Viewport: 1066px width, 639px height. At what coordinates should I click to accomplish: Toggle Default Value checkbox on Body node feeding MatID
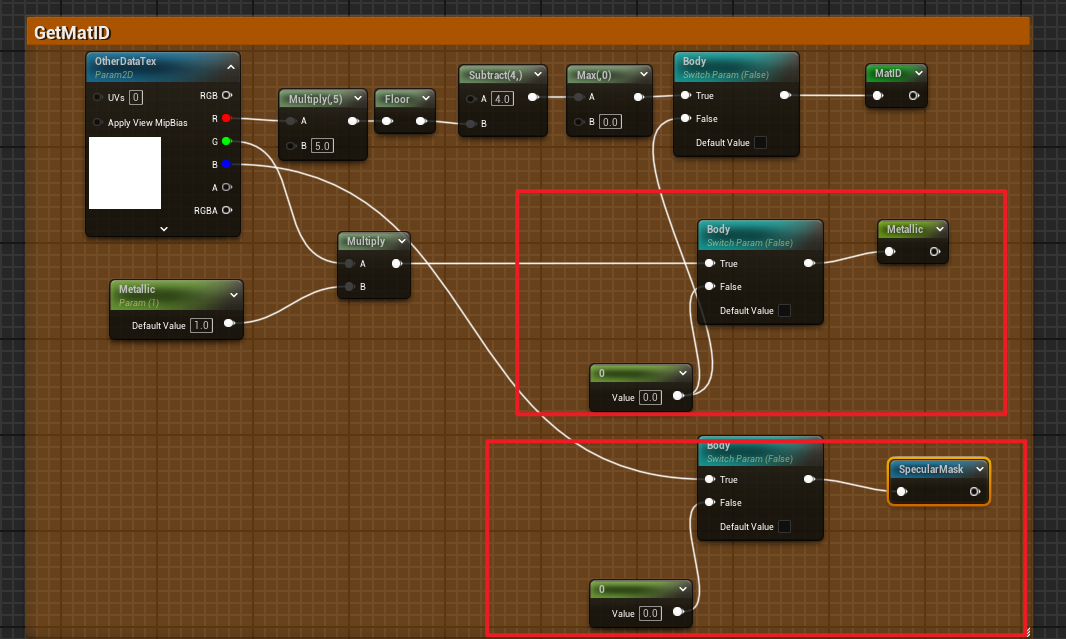760,143
